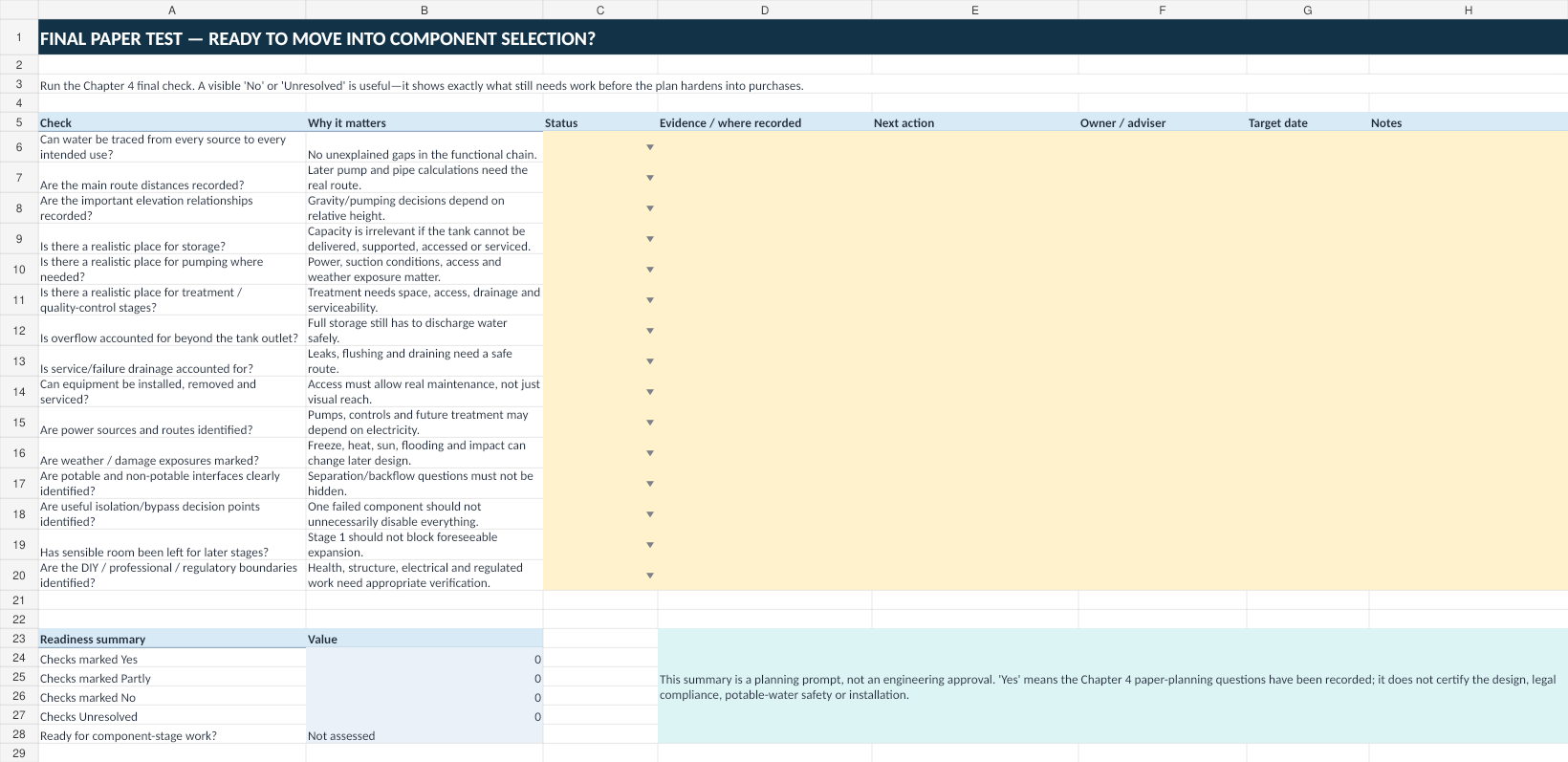Click the 'Not assessed' value cell
This screenshot has width=1568, height=762.
[x=425, y=734]
